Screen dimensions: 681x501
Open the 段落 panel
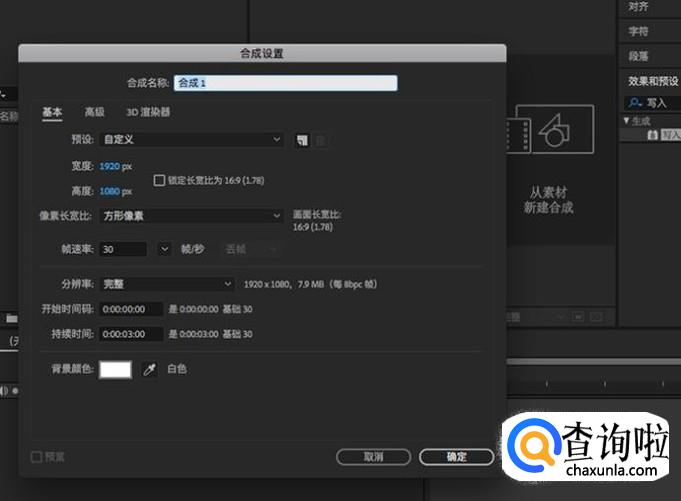[x=638, y=56]
